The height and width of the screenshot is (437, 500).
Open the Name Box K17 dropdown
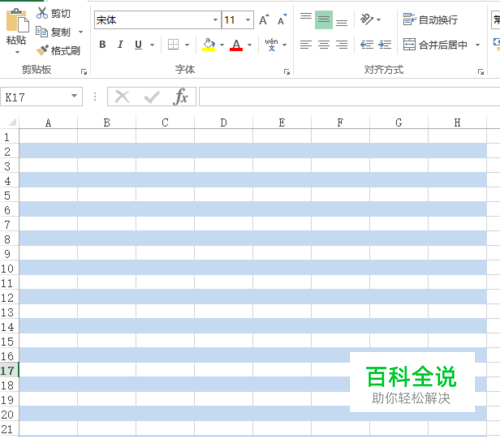[74, 96]
